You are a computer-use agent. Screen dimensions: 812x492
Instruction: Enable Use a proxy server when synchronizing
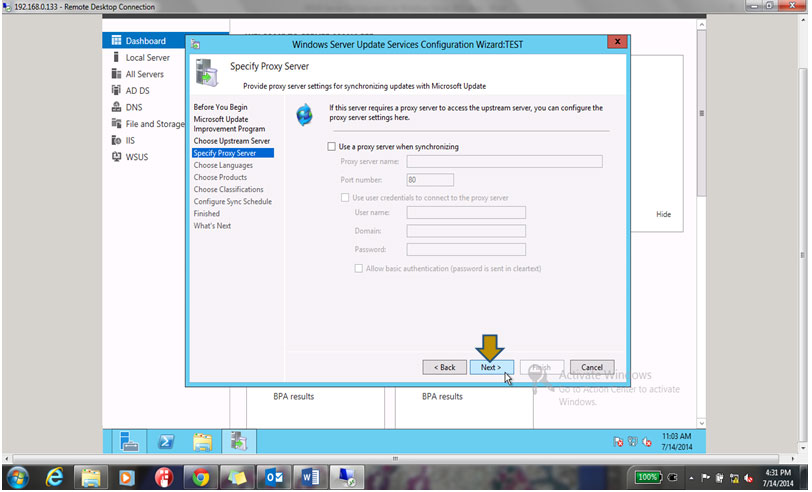coord(331,147)
